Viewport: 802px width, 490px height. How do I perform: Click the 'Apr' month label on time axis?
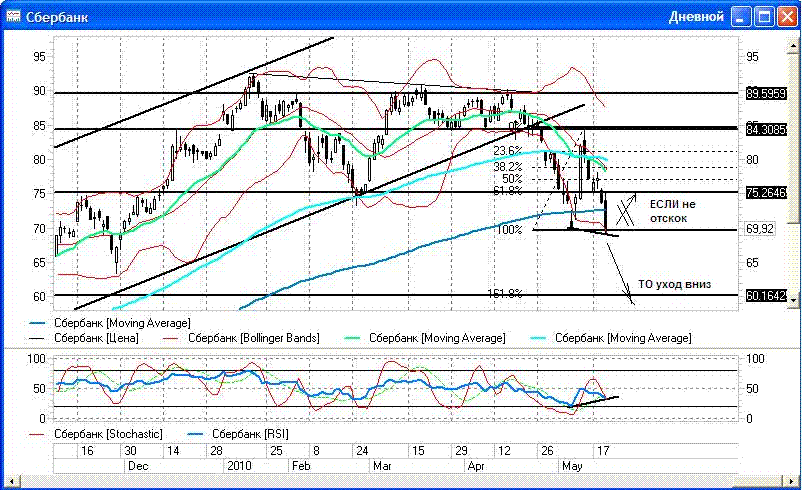coord(476,466)
